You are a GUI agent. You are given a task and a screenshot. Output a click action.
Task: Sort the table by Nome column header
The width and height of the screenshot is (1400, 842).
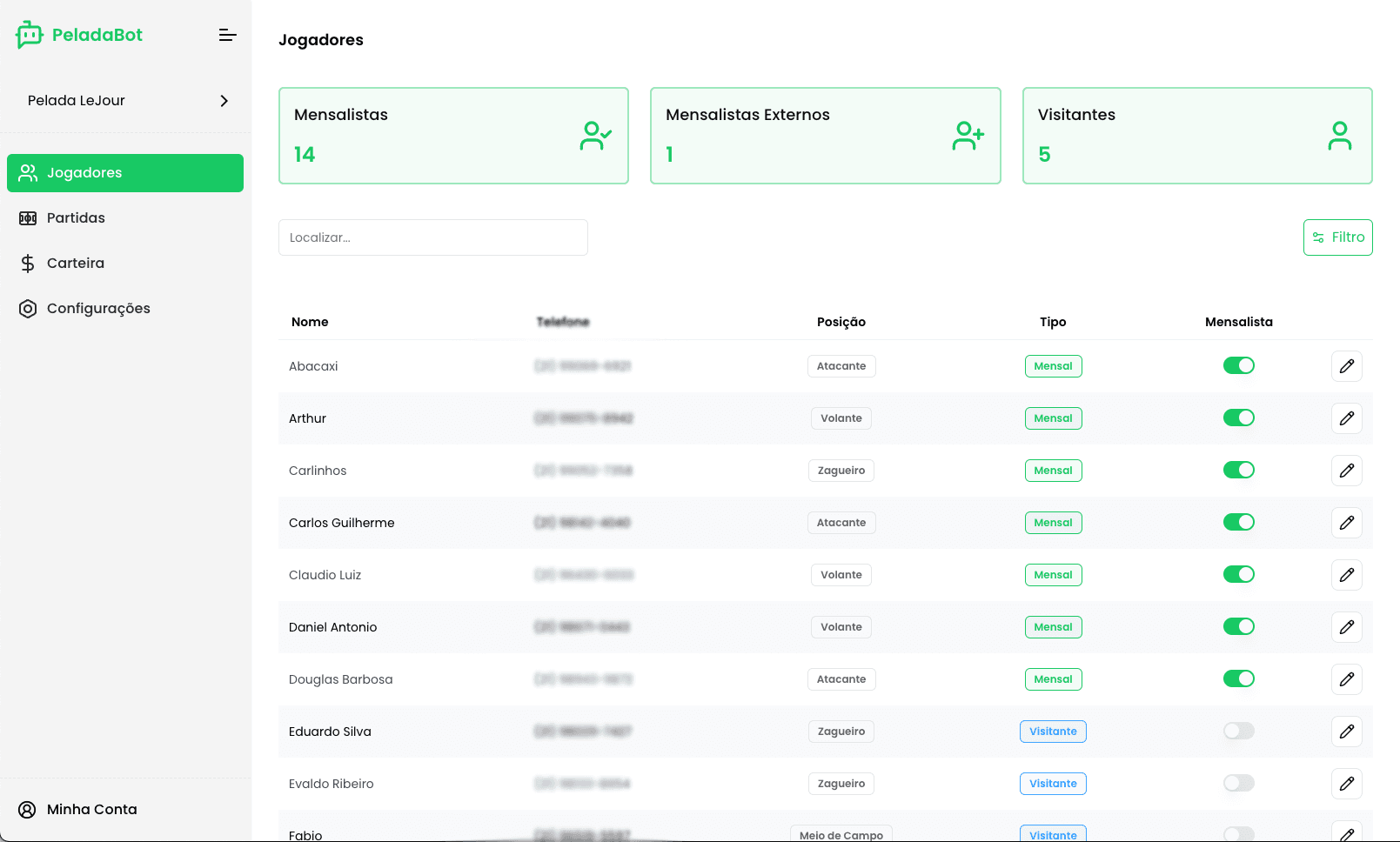(310, 322)
